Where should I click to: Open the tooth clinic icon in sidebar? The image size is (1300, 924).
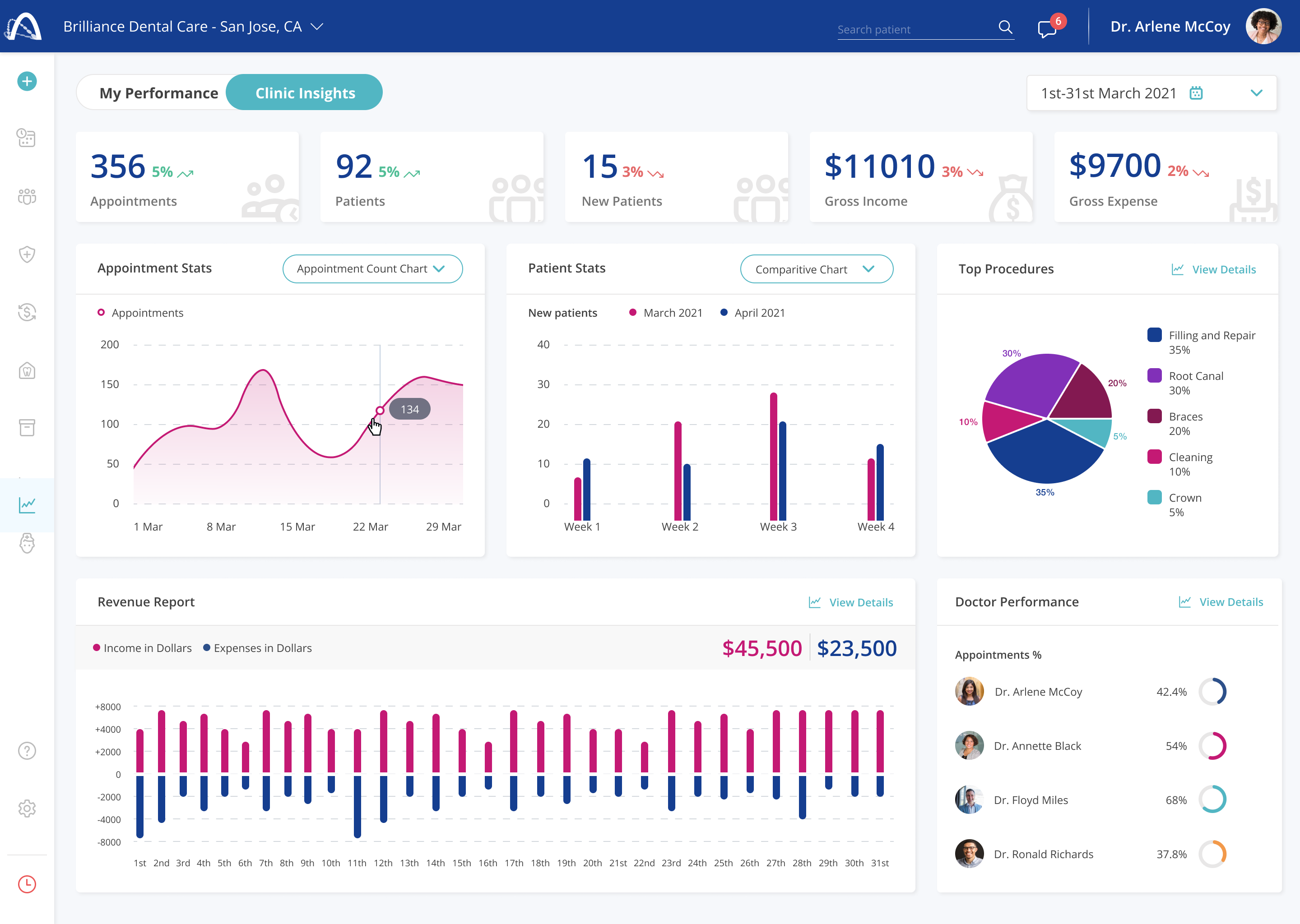pyautogui.click(x=27, y=371)
